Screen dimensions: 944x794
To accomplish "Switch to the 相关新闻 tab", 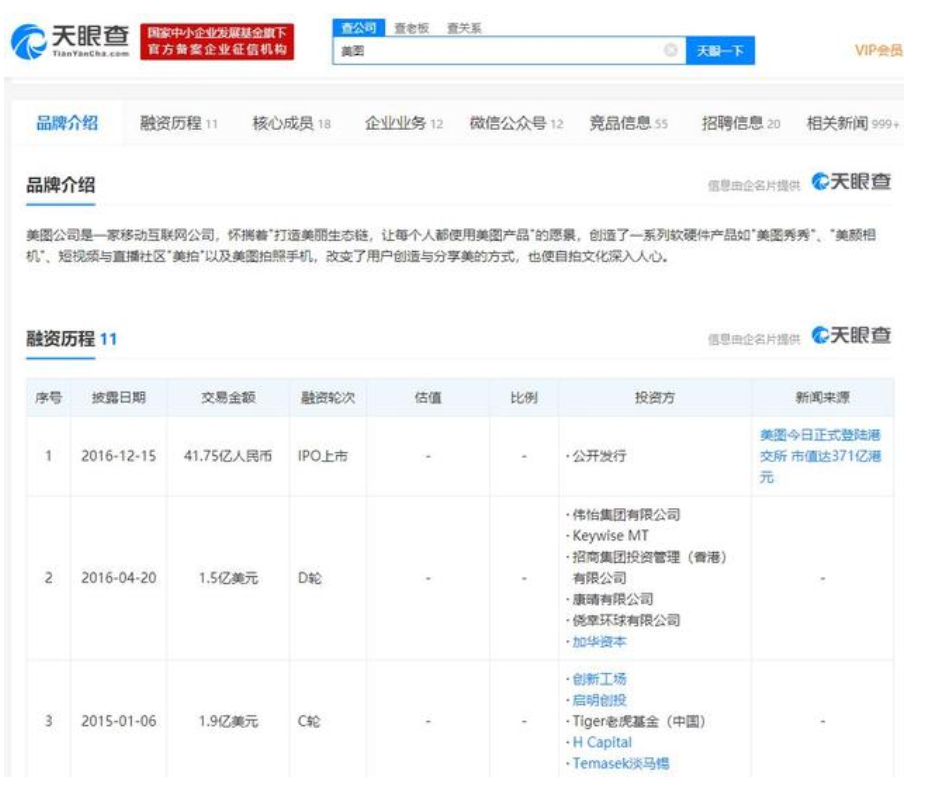I will [x=853, y=123].
